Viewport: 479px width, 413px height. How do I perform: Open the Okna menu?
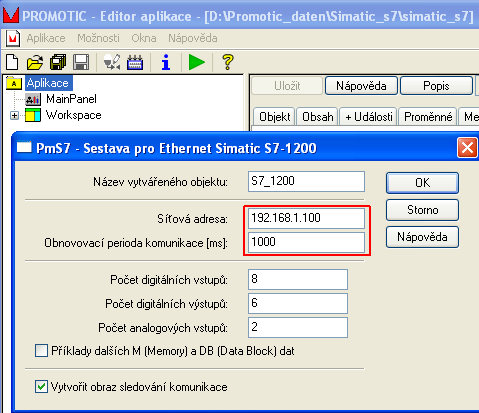tap(144, 38)
